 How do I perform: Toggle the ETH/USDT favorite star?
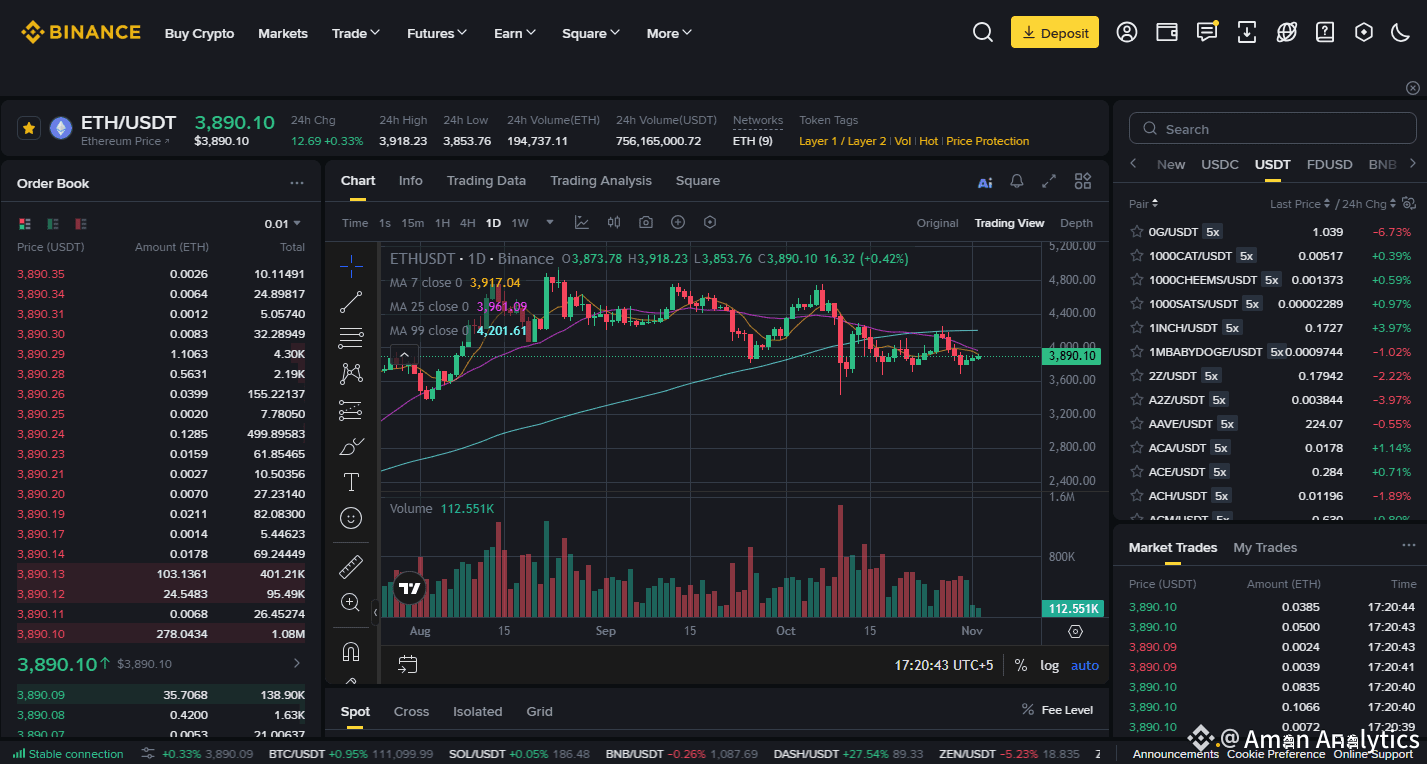(x=29, y=128)
